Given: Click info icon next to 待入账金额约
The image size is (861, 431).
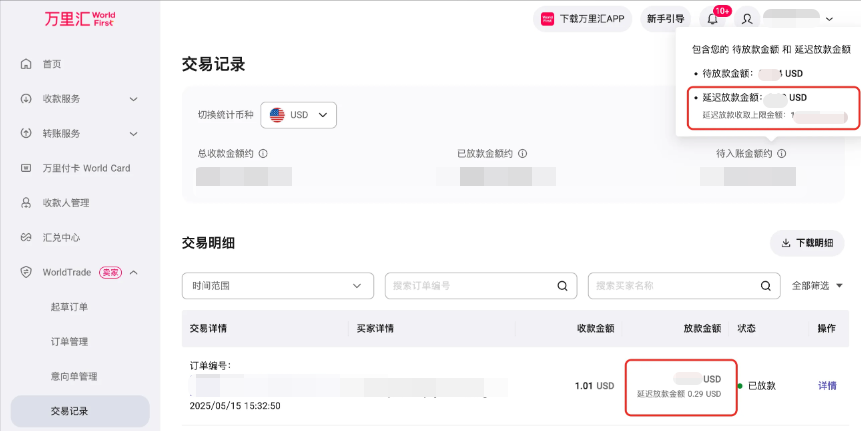Looking at the screenshot, I should point(781,154).
